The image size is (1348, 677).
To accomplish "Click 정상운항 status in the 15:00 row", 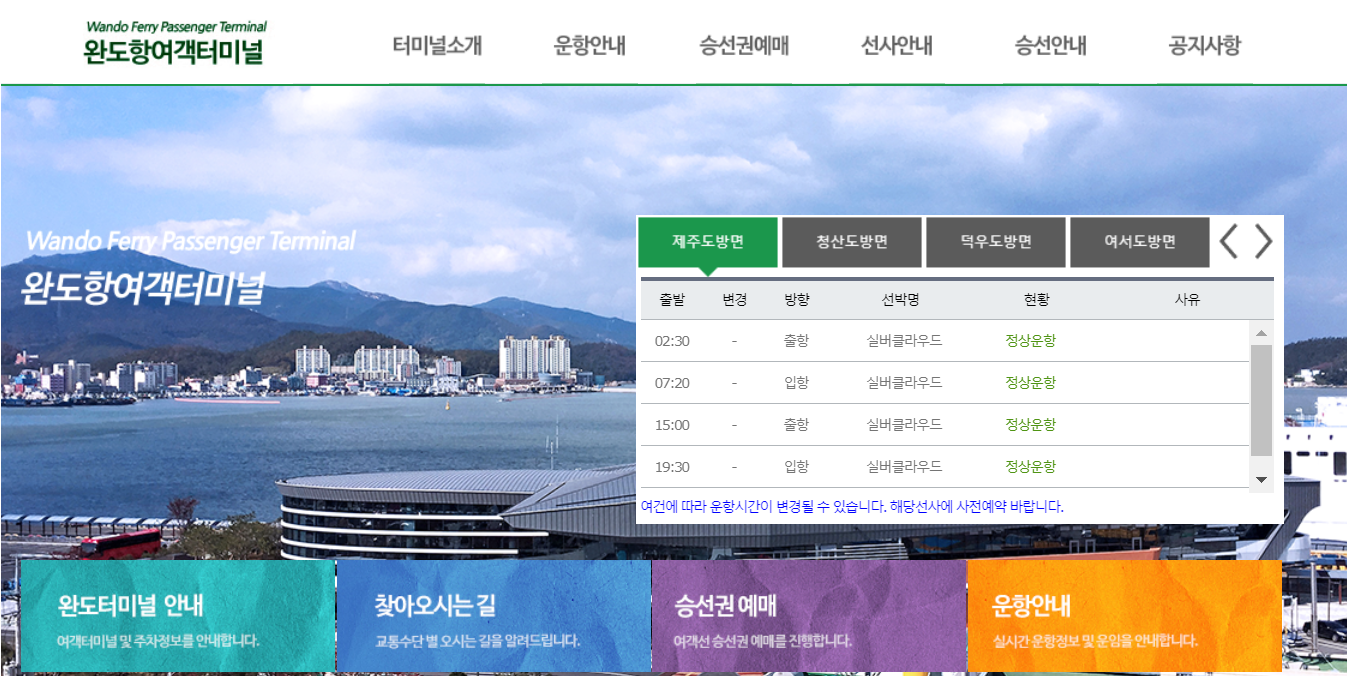I will (x=1030, y=425).
